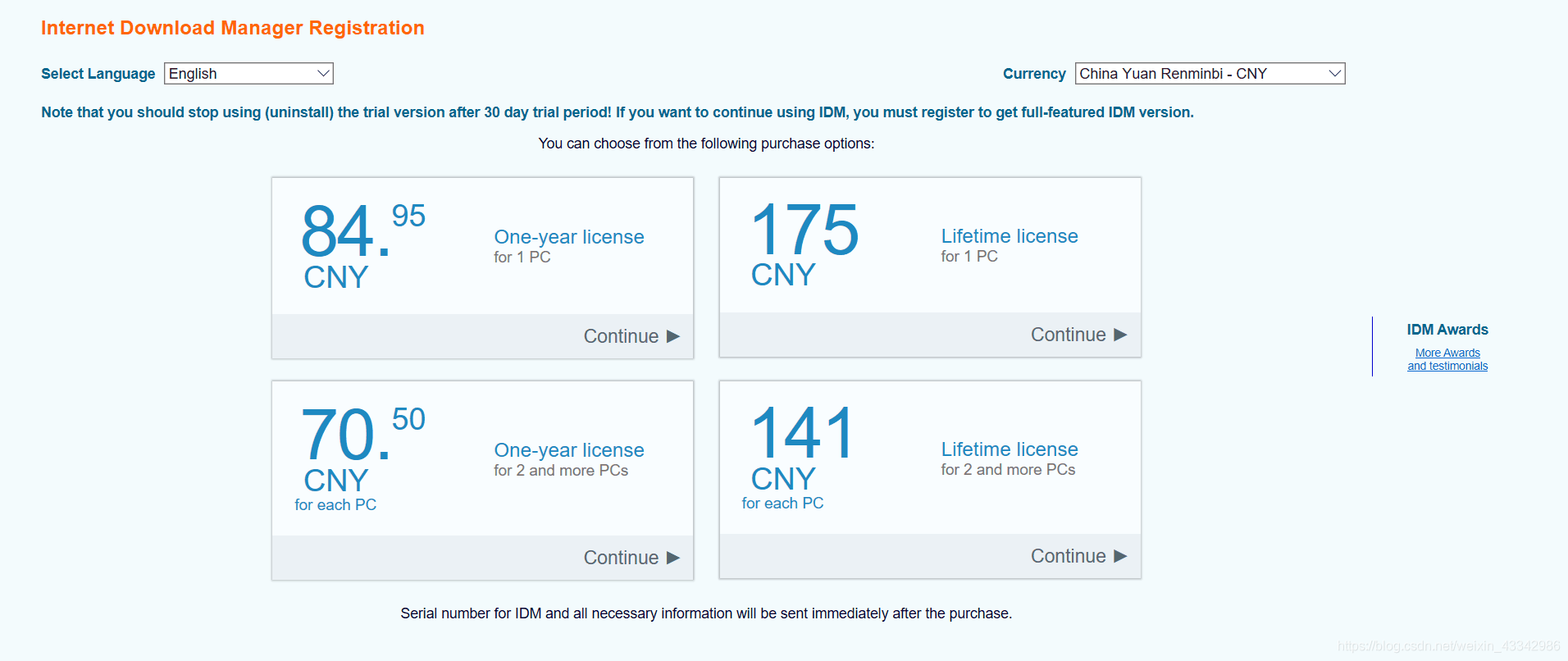
Task: Select 'One-year license' for 2 and more PCs
Action: click(x=569, y=450)
